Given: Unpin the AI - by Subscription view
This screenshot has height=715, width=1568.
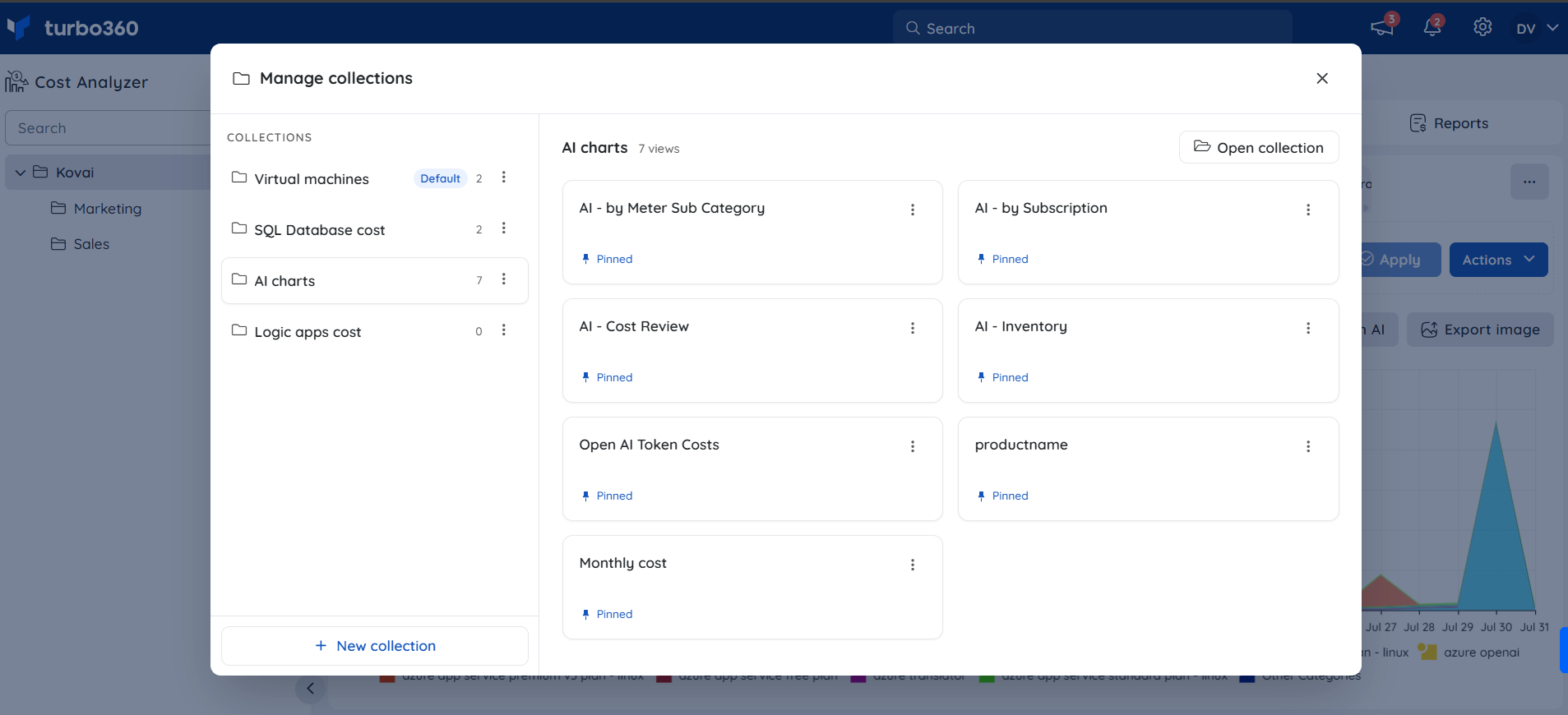Looking at the screenshot, I should (x=1002, y=259).
